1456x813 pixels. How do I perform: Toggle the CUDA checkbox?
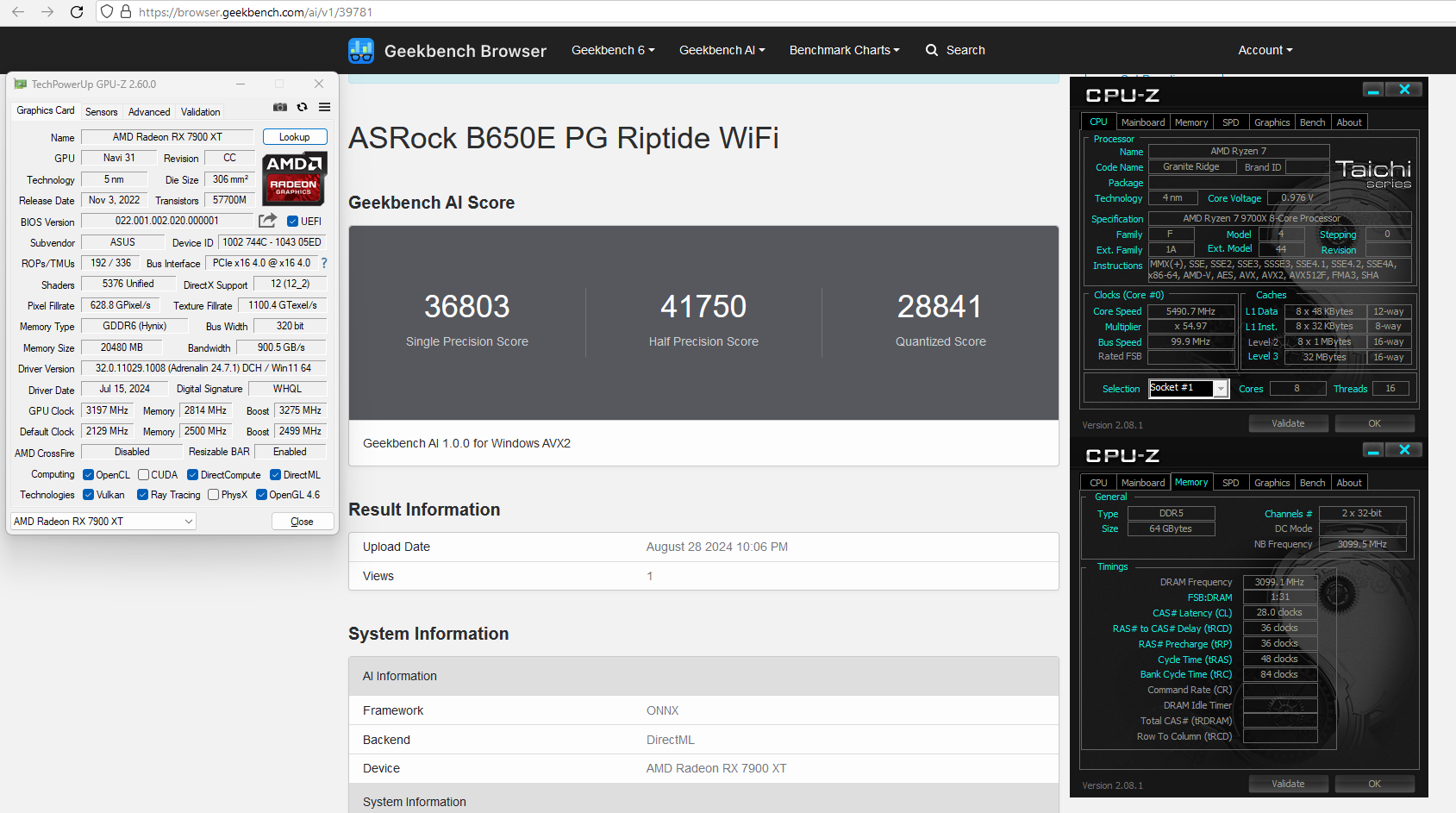tap(143, 475)
